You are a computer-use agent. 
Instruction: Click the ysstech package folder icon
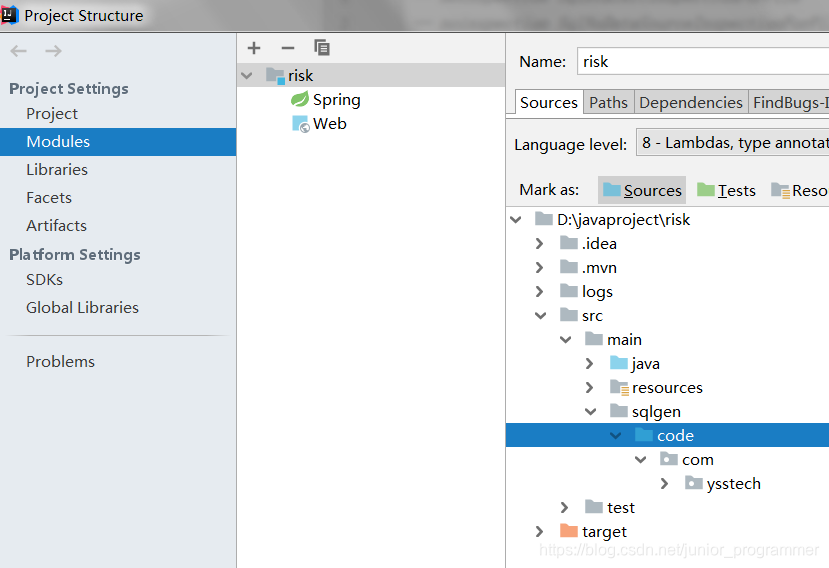(693, 482)
